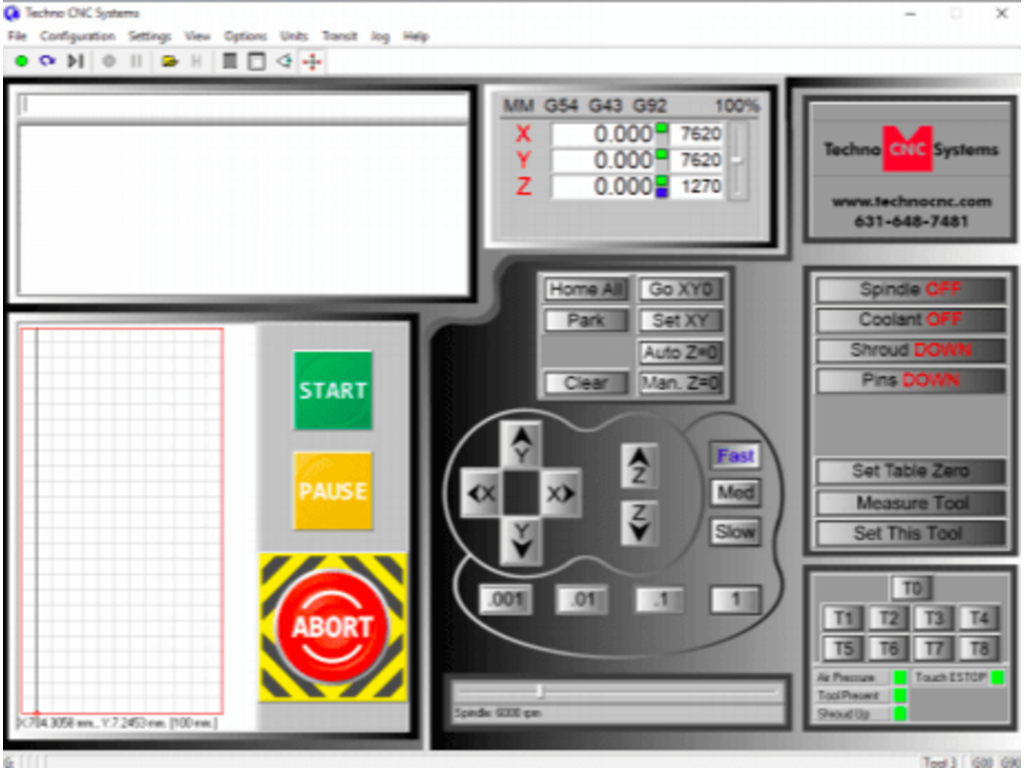Select Slow jog speed
The height and width of the screenshot is (768, 1024).
(735, 532)
